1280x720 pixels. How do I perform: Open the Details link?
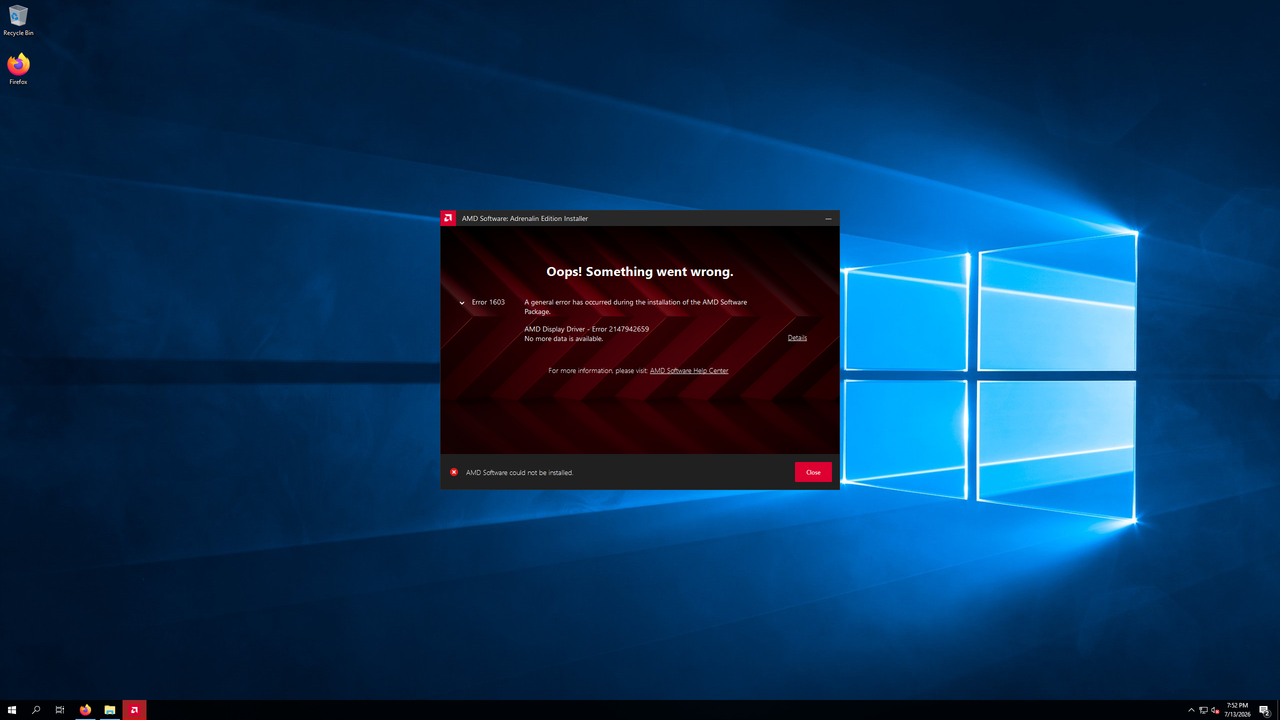click(797, 338)
